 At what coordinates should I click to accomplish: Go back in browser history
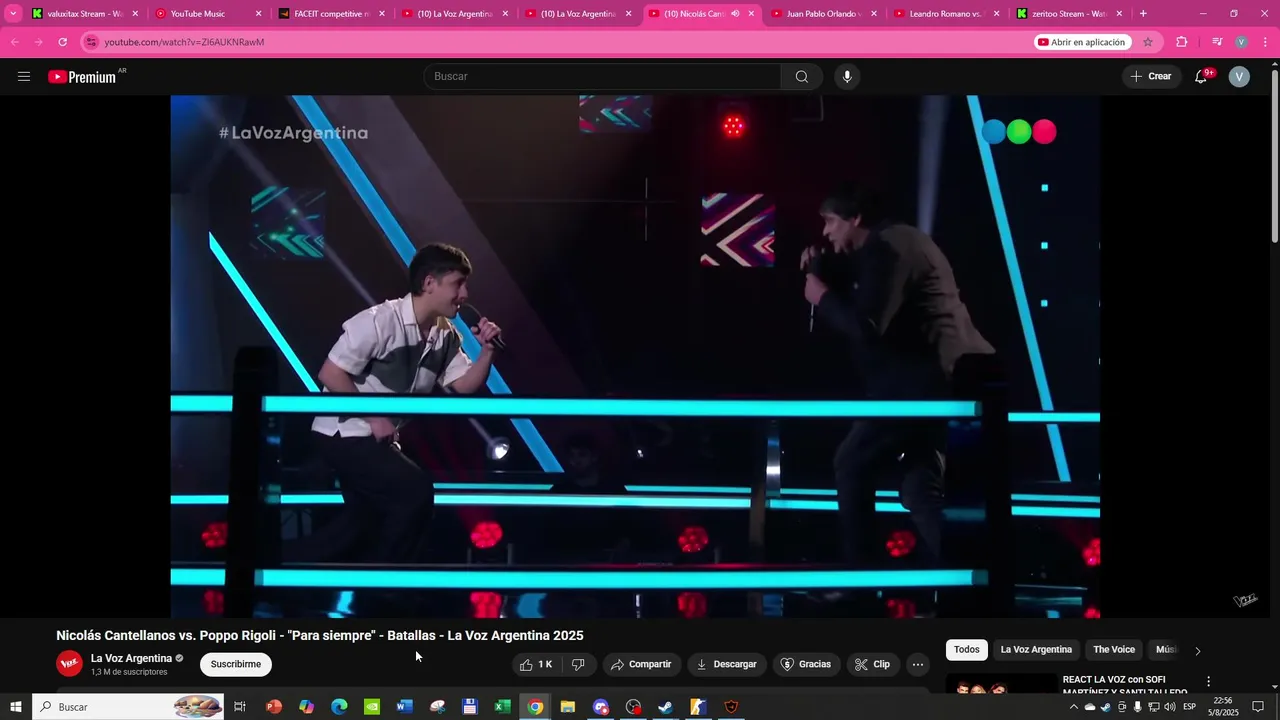(15, 42)
